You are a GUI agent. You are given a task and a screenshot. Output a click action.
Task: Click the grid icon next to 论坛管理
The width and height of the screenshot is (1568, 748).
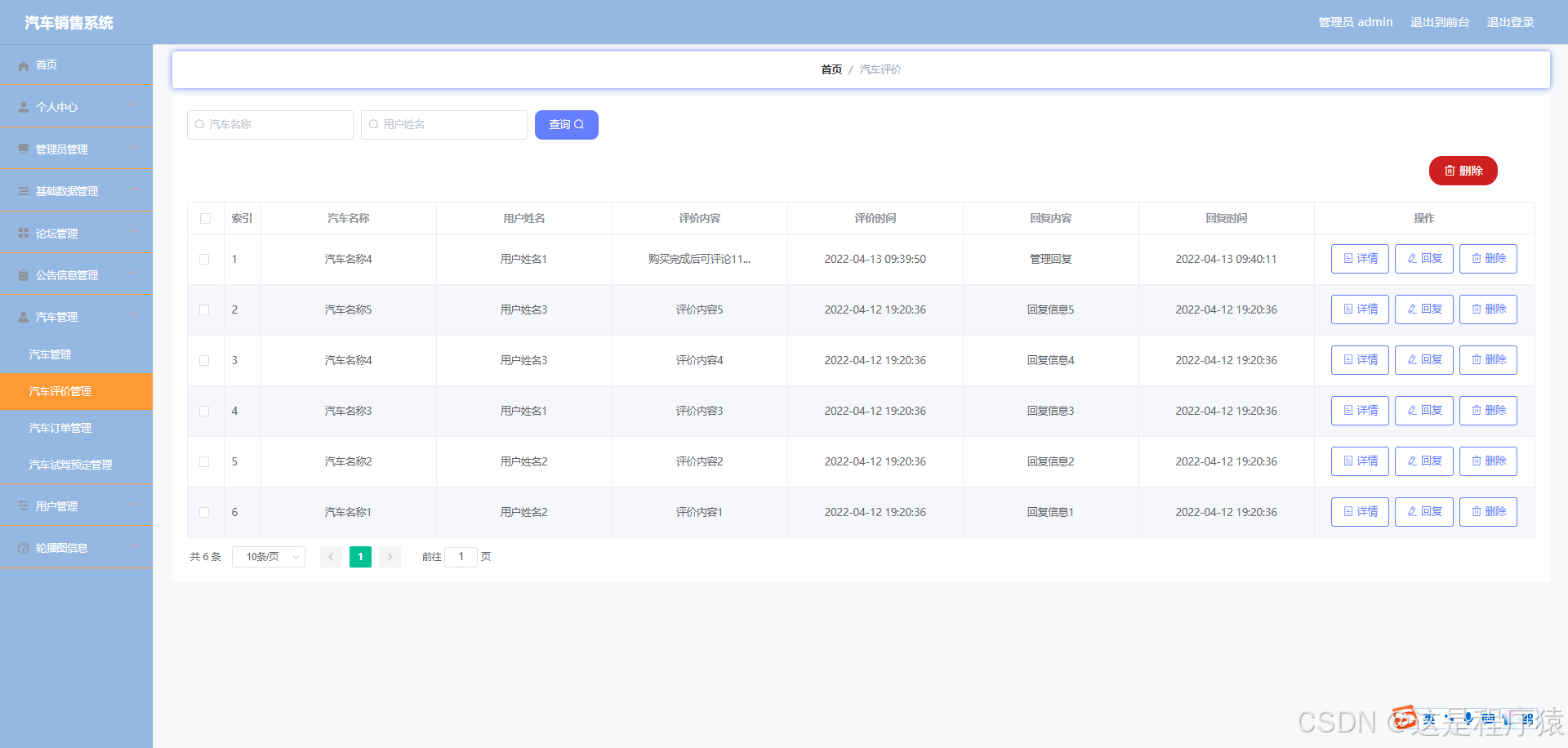coord(24,234)
